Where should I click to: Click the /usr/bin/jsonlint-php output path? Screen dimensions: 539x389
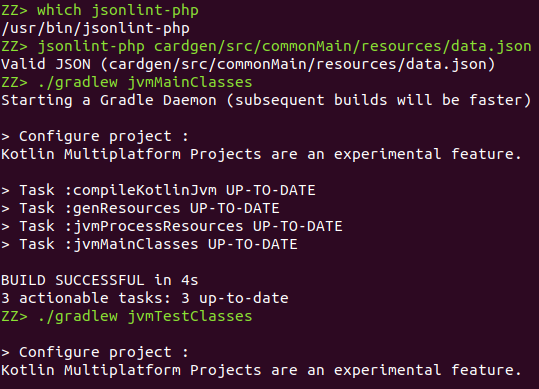96,28
